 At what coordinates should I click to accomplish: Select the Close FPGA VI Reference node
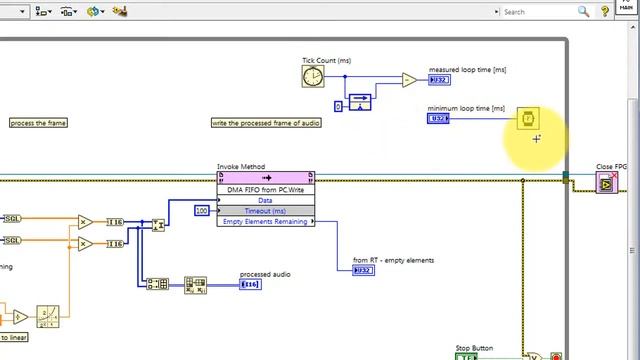coord(607,182)
